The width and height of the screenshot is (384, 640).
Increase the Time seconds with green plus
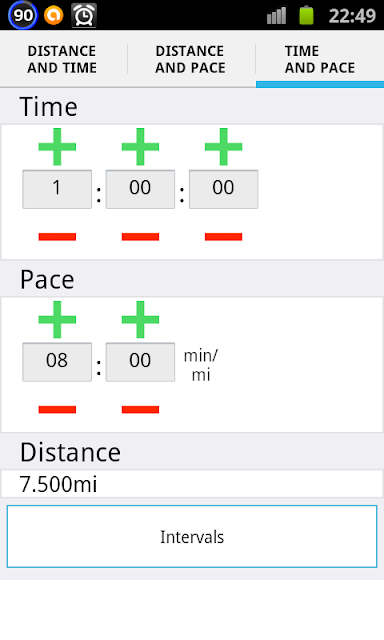[x=224, y=147]
